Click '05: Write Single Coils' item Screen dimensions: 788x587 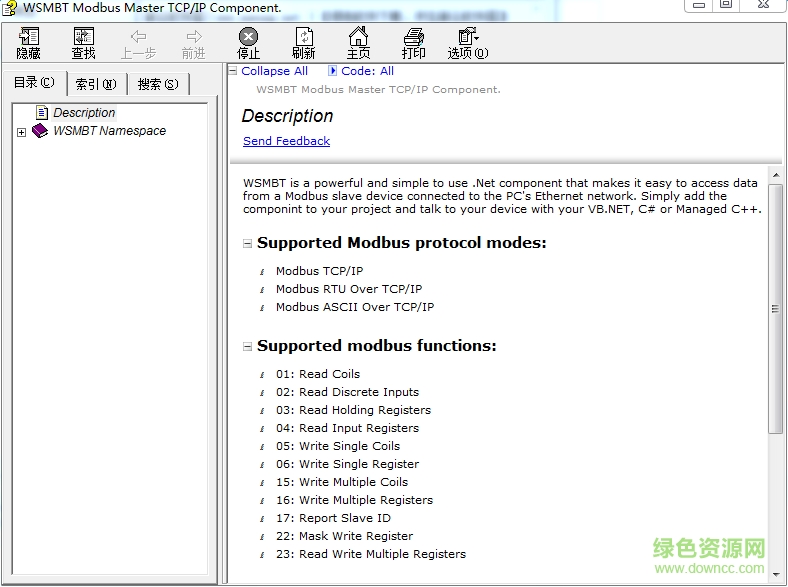click(x=338, y=446)
